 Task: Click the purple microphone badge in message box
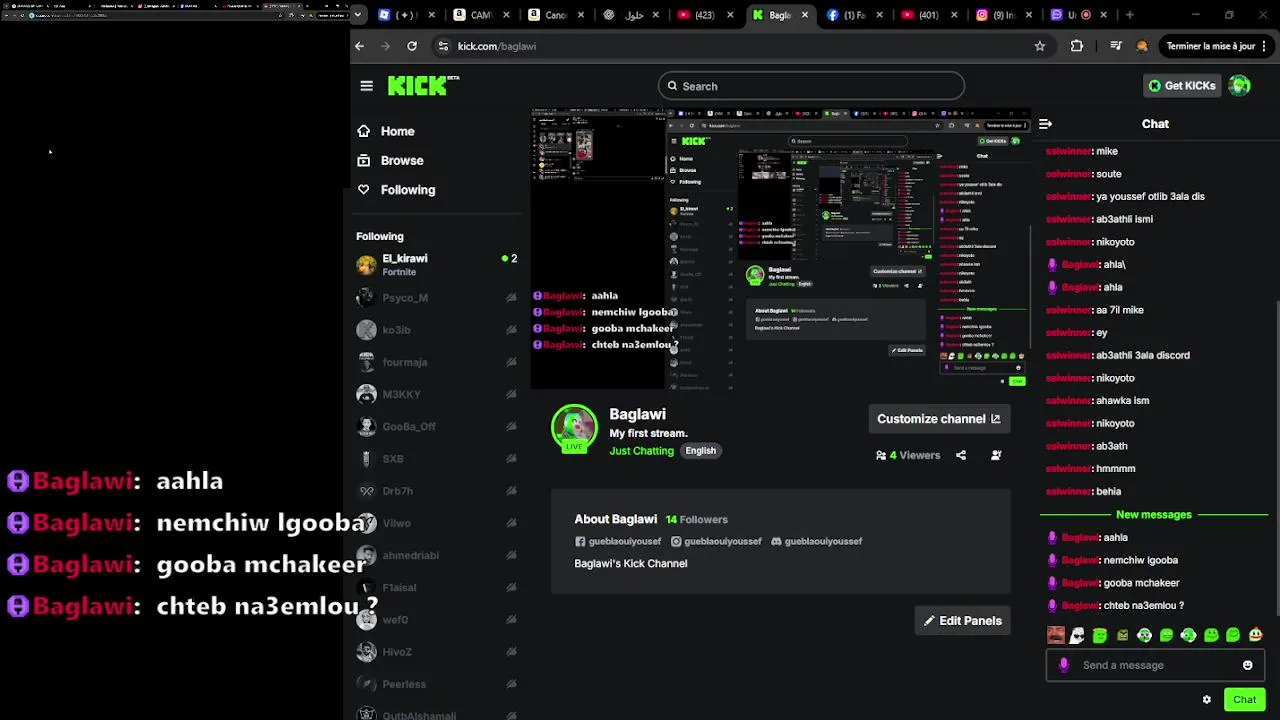1063,665
